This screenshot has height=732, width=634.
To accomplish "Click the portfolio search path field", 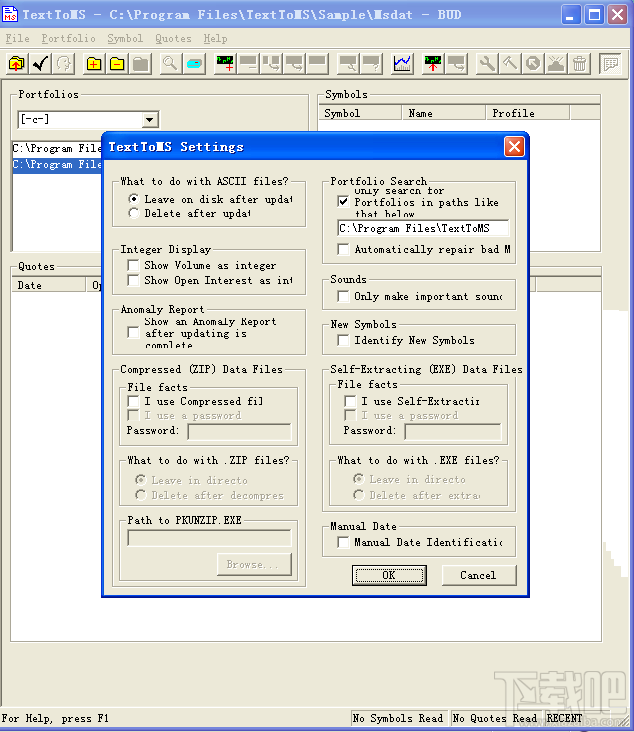I will click(423, 228).
